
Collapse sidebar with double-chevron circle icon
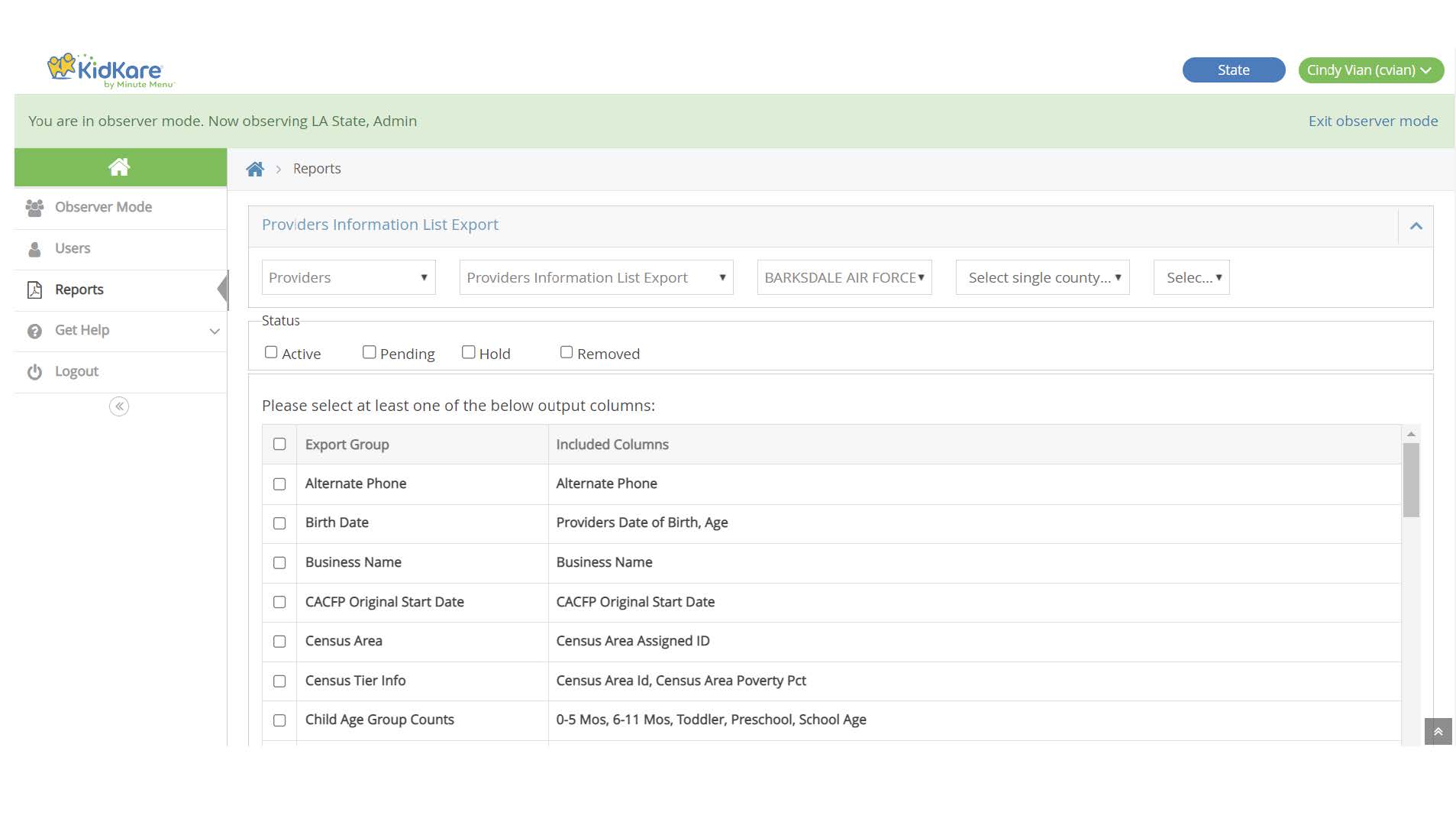[x=119, y=406]
